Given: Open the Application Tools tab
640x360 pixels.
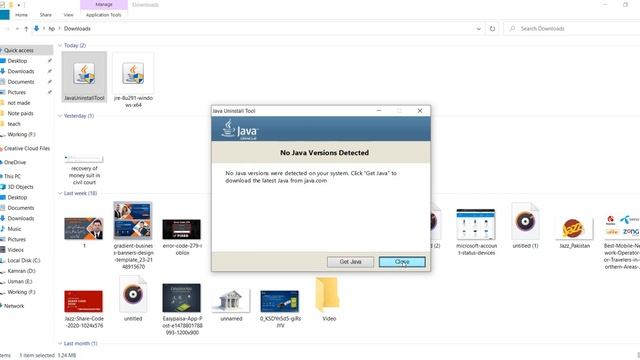Looking at the screenshot, I should (104, 15).
